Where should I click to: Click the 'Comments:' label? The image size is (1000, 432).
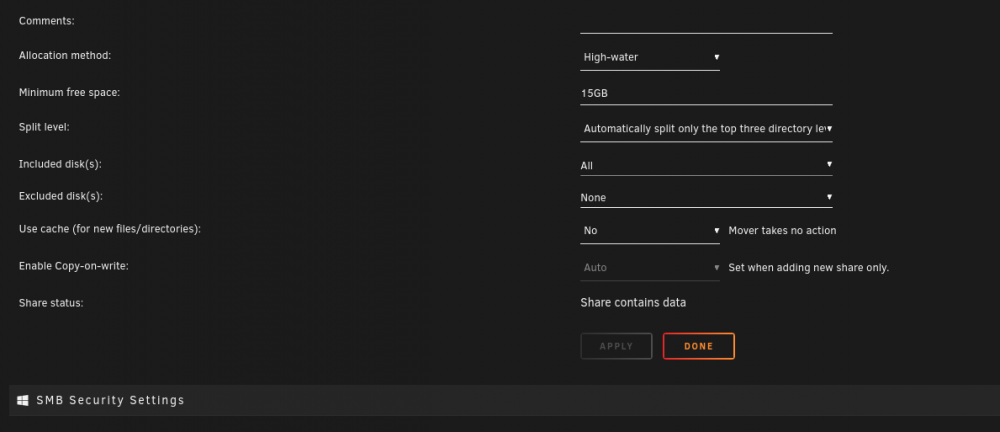pos(47,21)
